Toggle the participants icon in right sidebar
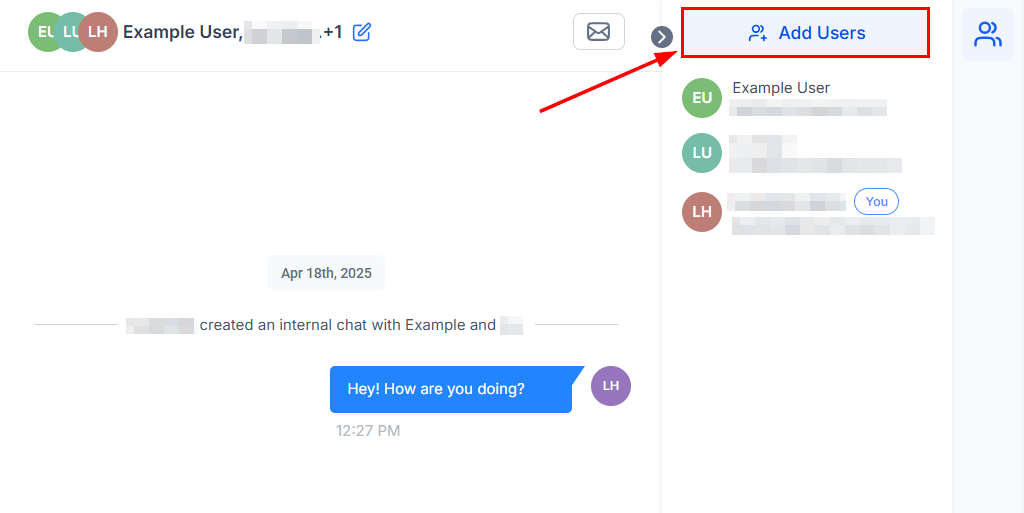The height and width of the screenshot is (513, 1024). pos(987,34)
